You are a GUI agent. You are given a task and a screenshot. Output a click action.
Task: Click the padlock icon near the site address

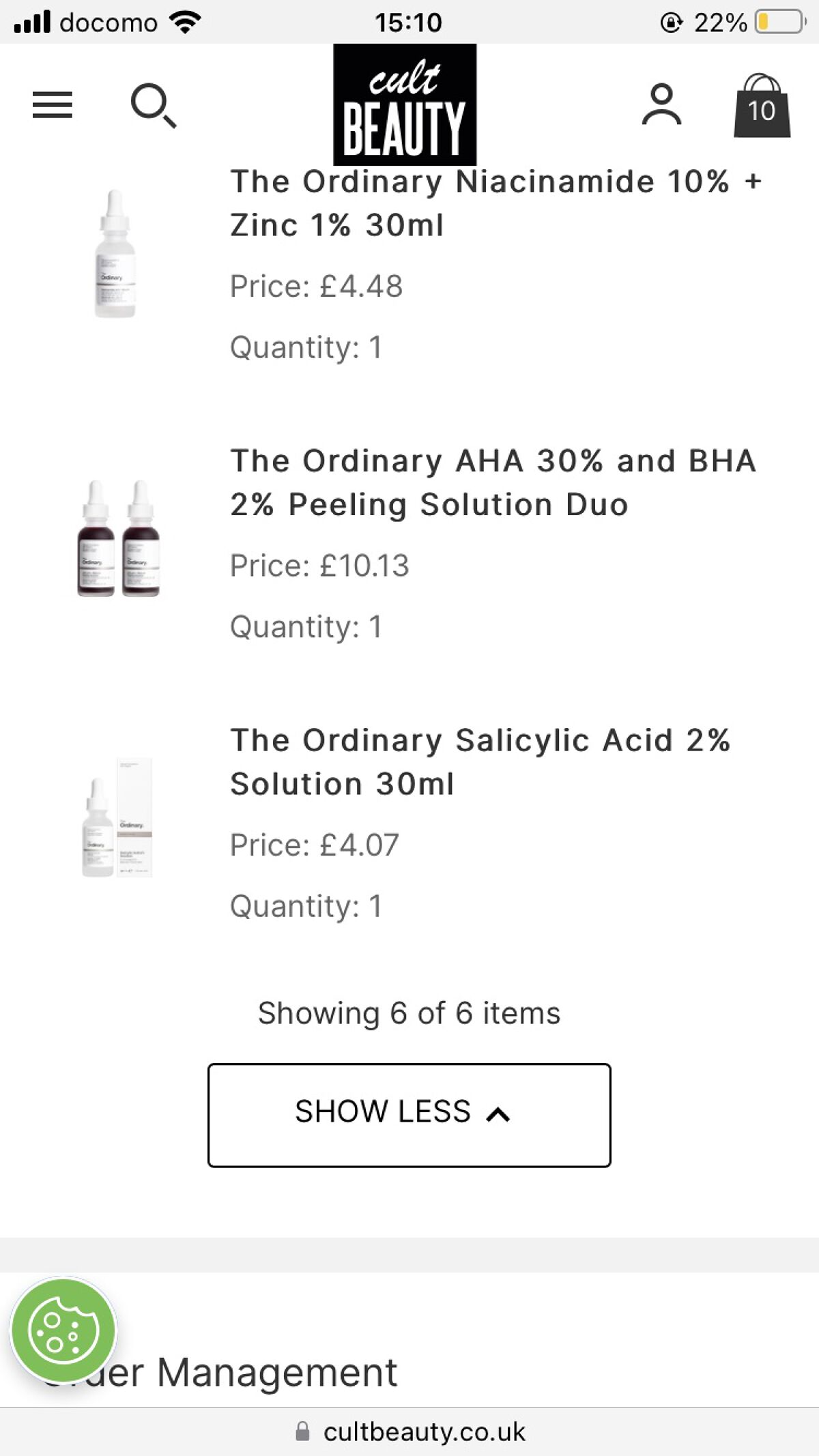coord(303,1431)
